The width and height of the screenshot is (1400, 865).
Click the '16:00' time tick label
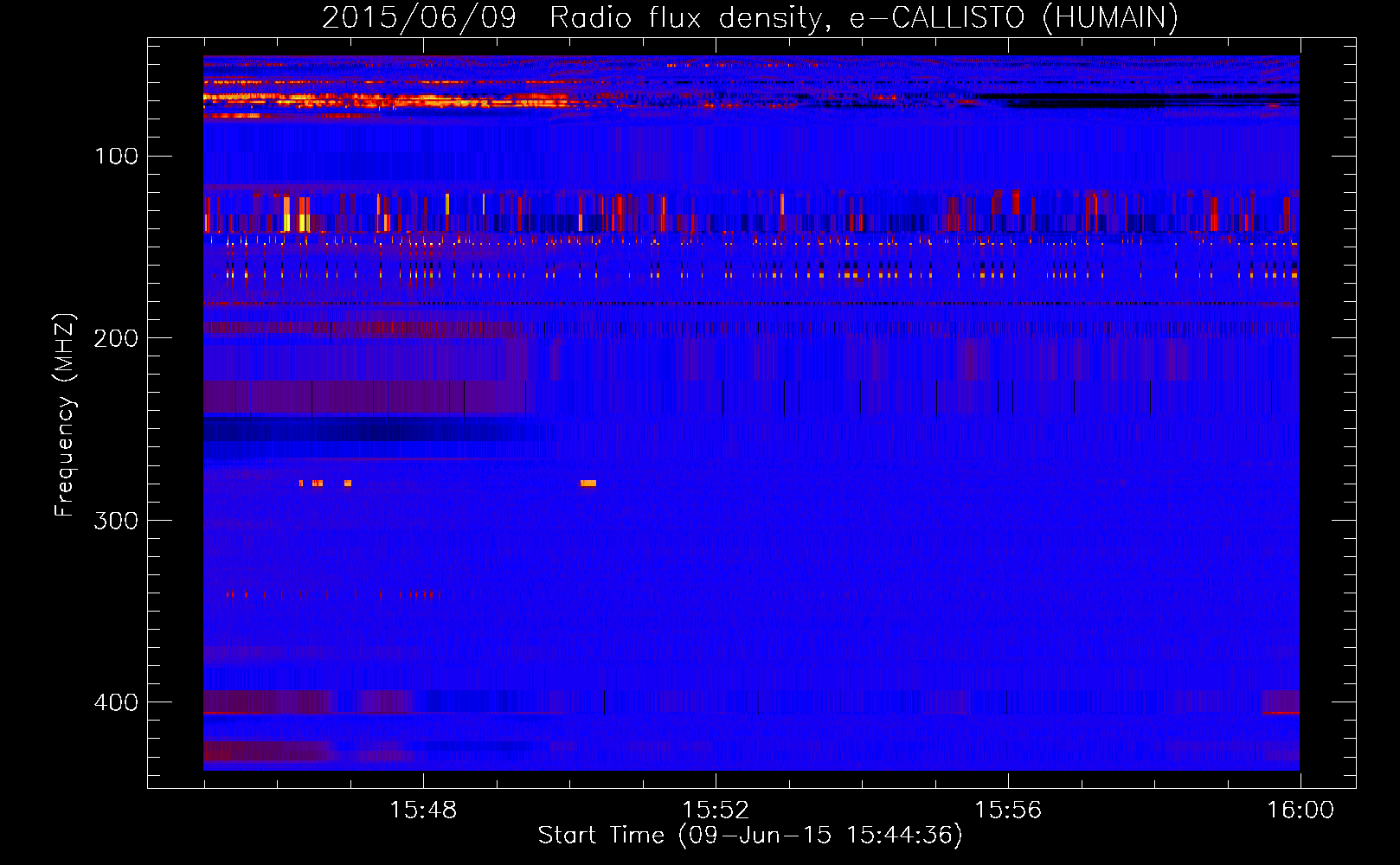pos(1300,811)
